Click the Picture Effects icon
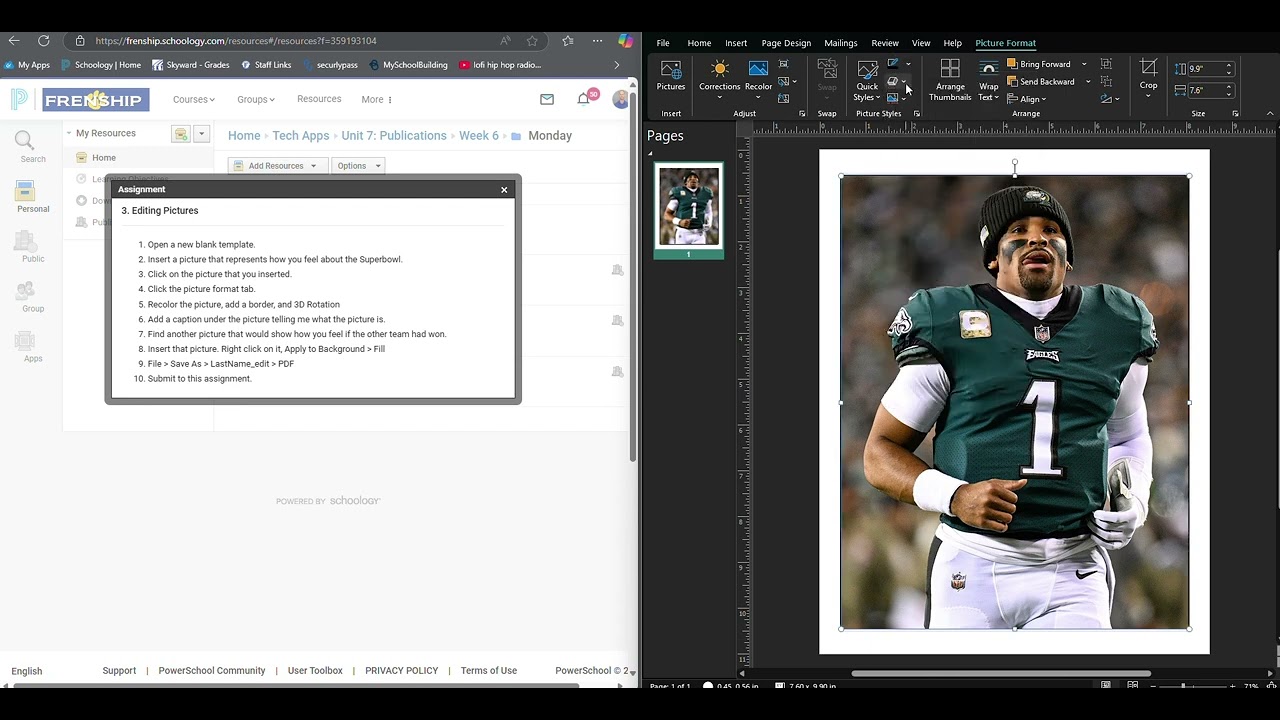 [893, 81]
